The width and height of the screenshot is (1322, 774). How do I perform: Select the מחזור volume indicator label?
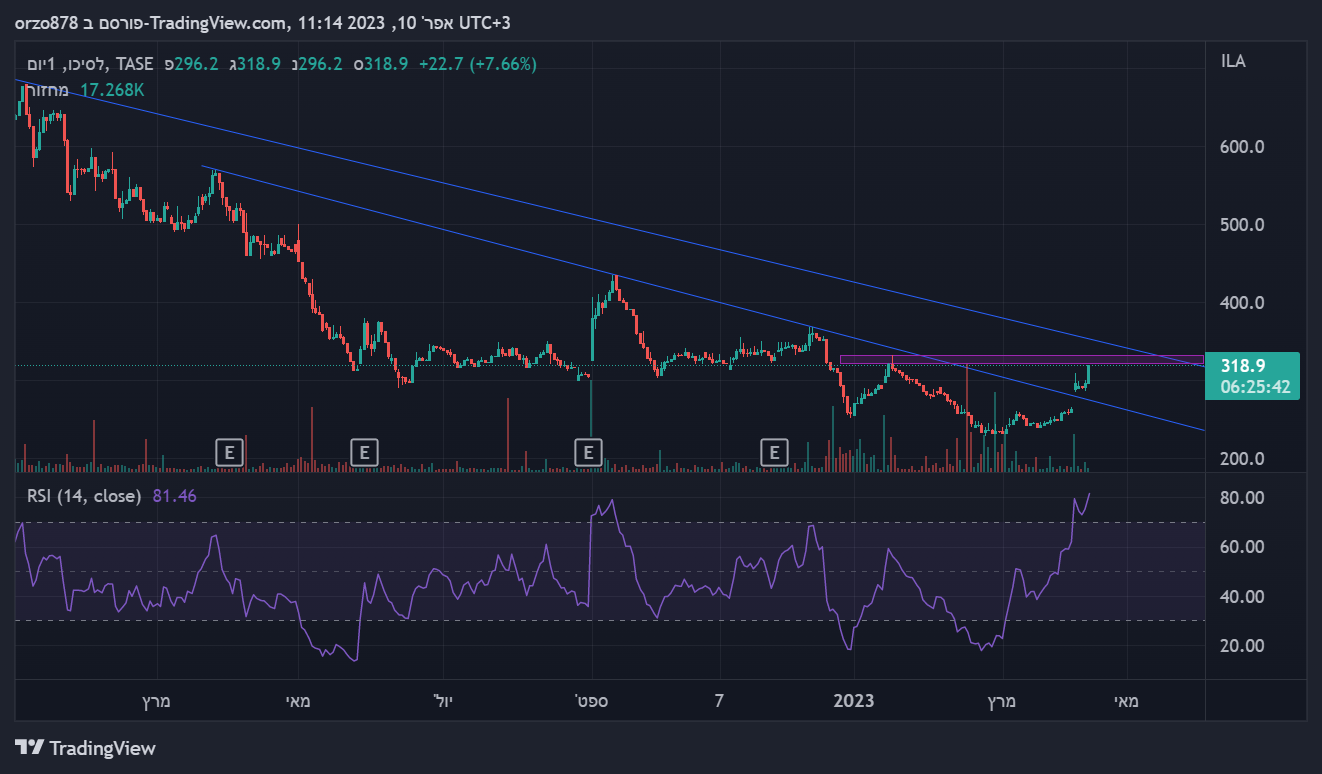click(x=47, y=90)
